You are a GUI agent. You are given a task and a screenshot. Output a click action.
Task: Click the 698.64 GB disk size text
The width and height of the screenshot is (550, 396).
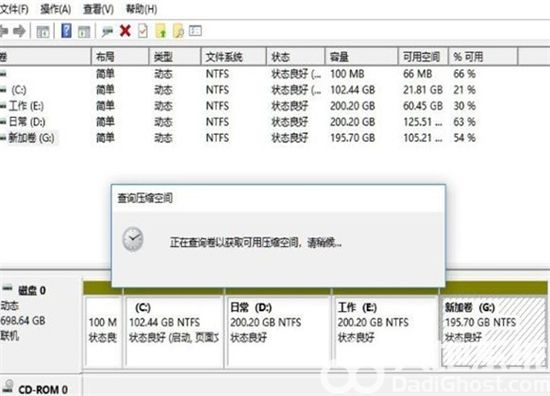click(x=23, y=321)
